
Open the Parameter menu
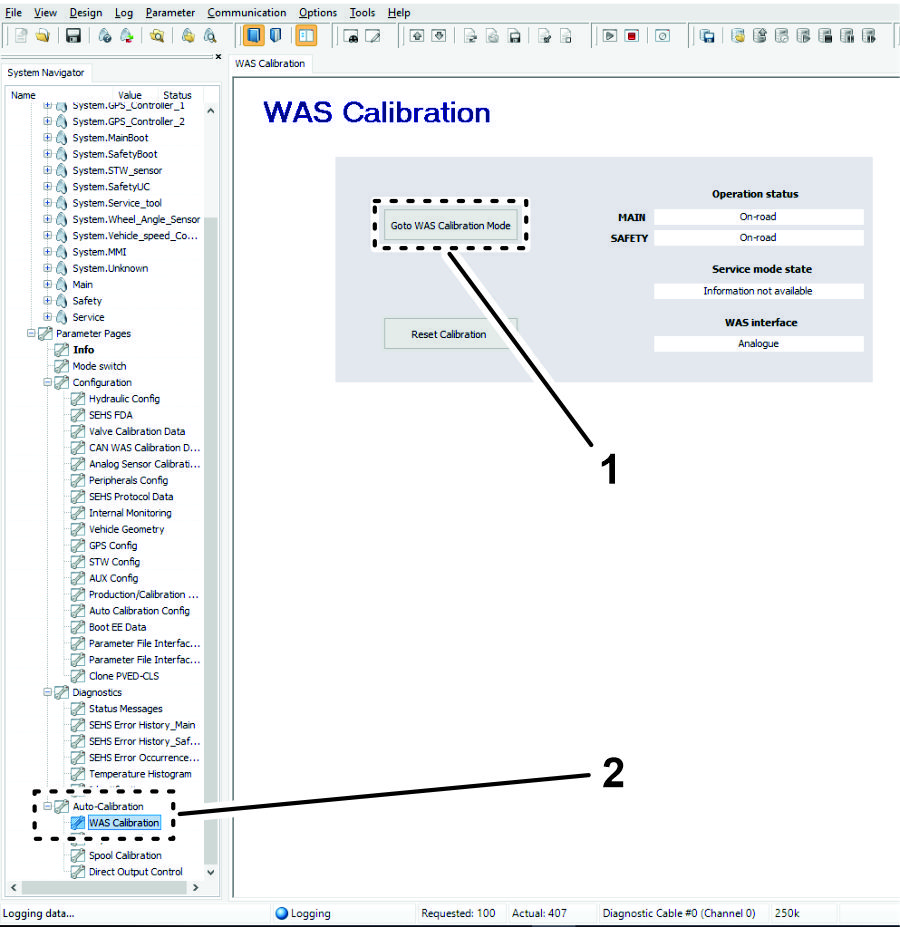pos(170,12)
